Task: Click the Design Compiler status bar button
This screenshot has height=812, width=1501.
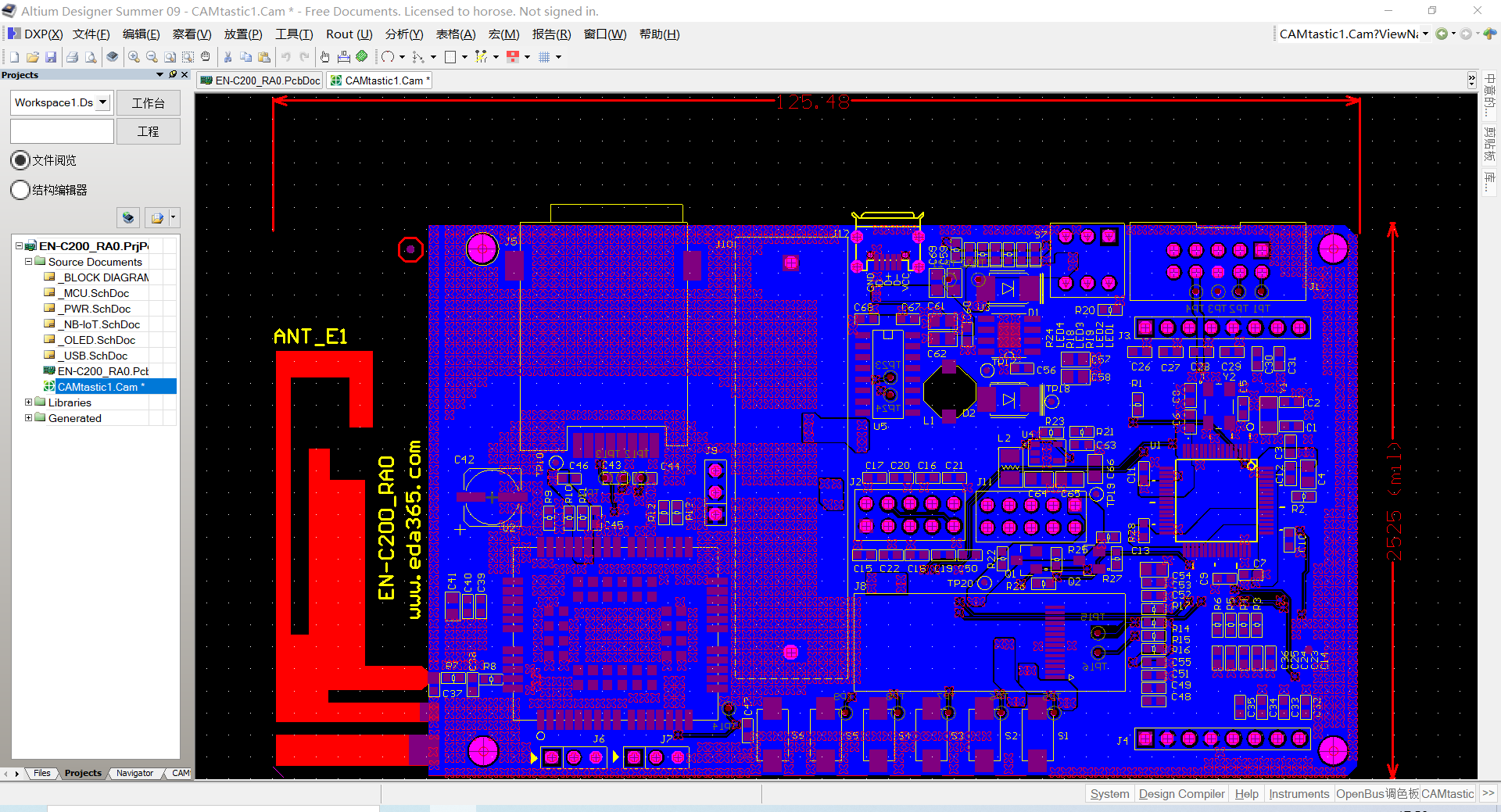Action: (x=1181, y=794)
